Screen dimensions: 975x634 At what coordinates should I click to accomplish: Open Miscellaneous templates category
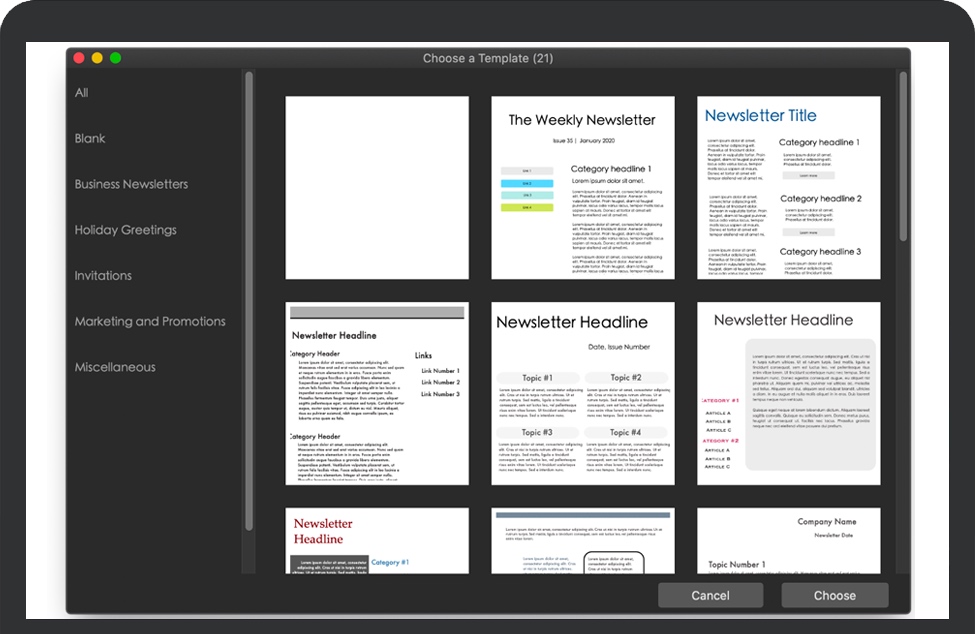[x=115, y=368]
